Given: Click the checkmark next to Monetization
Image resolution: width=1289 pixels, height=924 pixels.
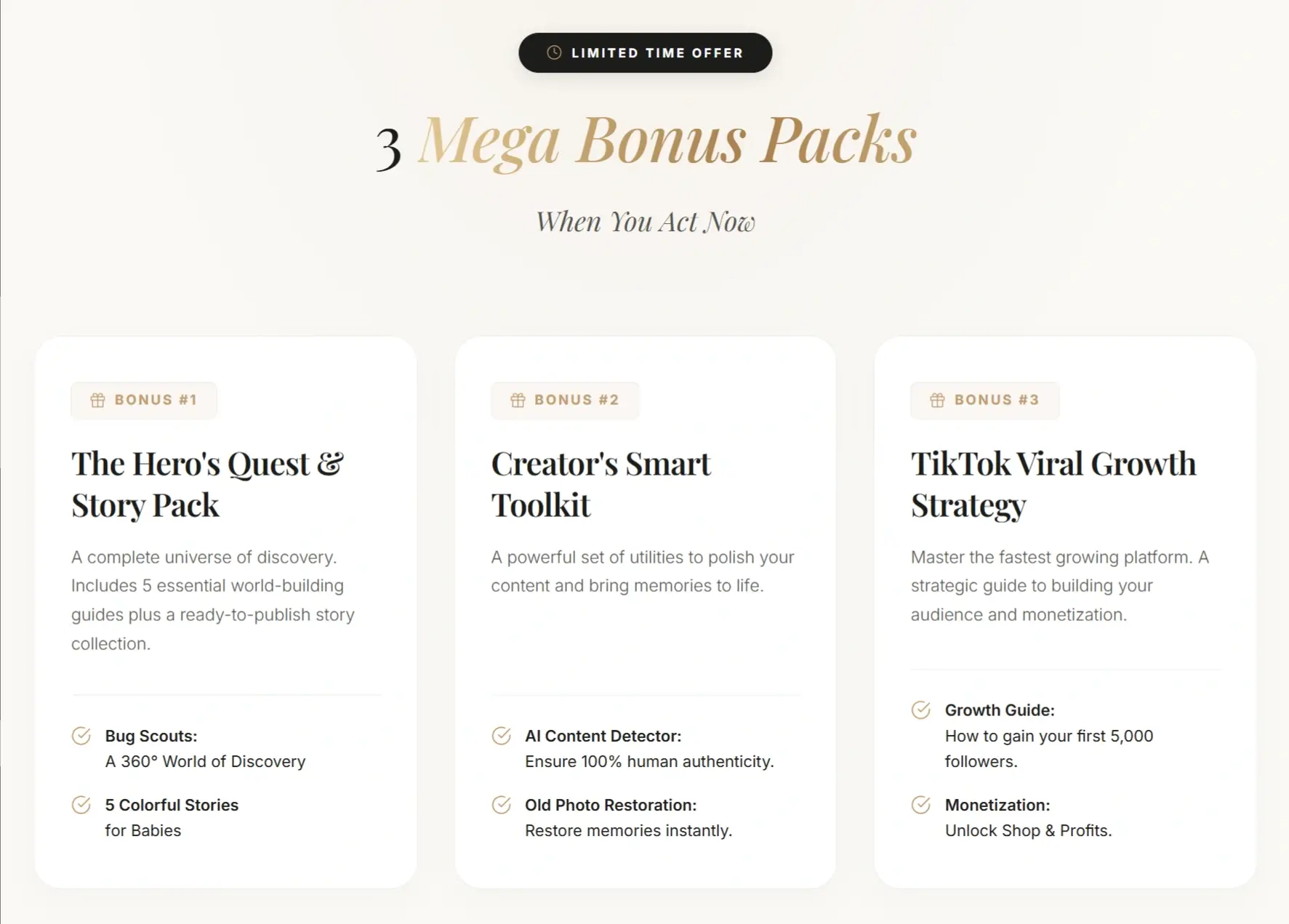Looking at the screenshot, I should coord(920,805).
